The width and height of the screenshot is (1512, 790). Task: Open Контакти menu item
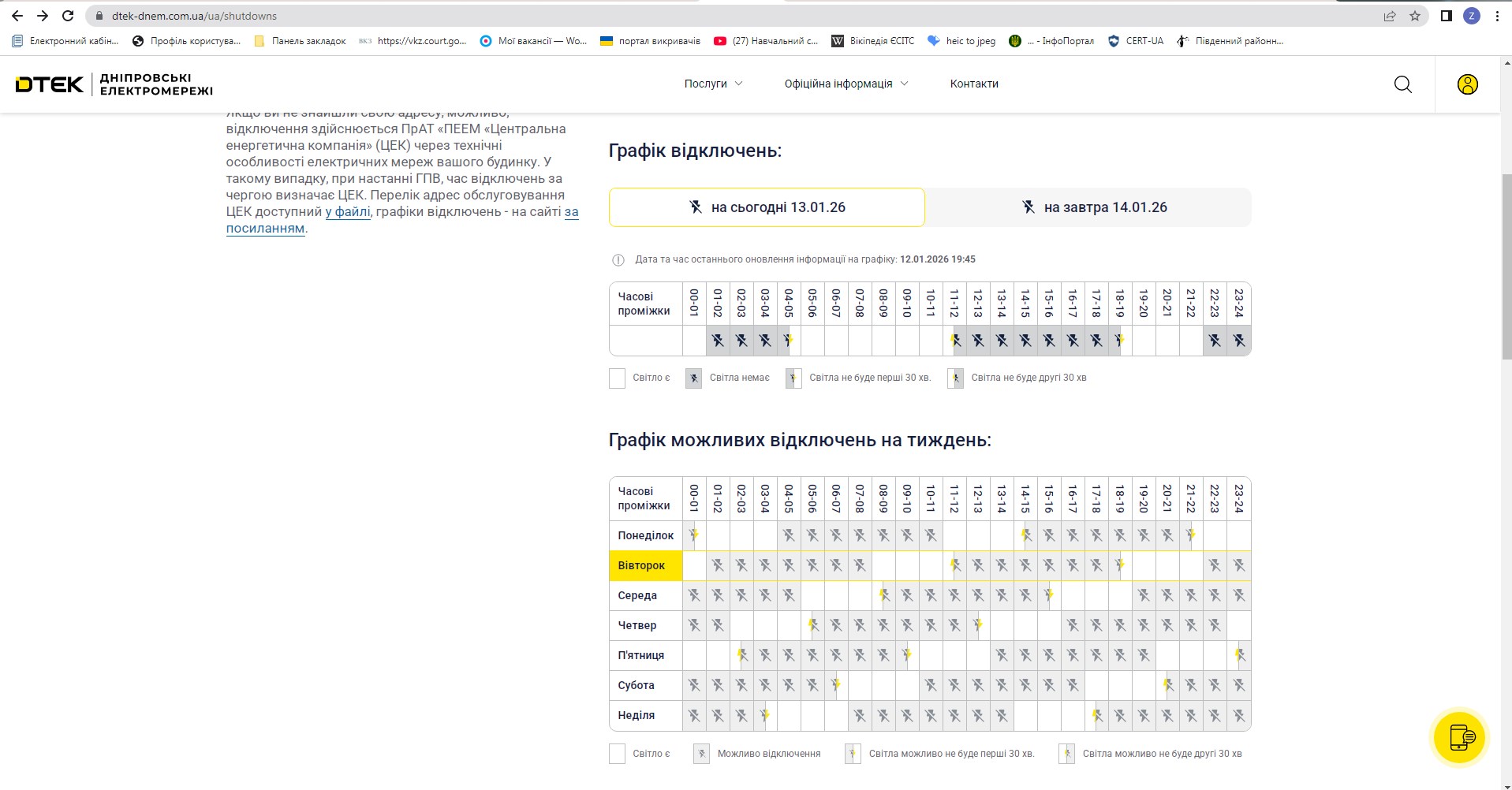(x=974, y=84)
